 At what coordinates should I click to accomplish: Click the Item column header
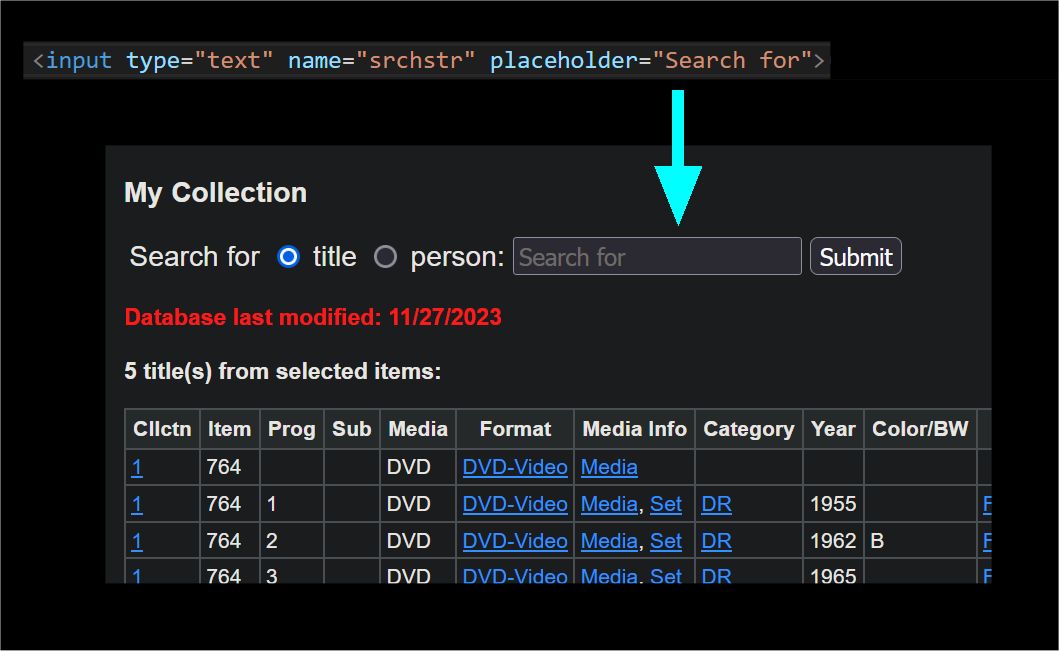230,429
